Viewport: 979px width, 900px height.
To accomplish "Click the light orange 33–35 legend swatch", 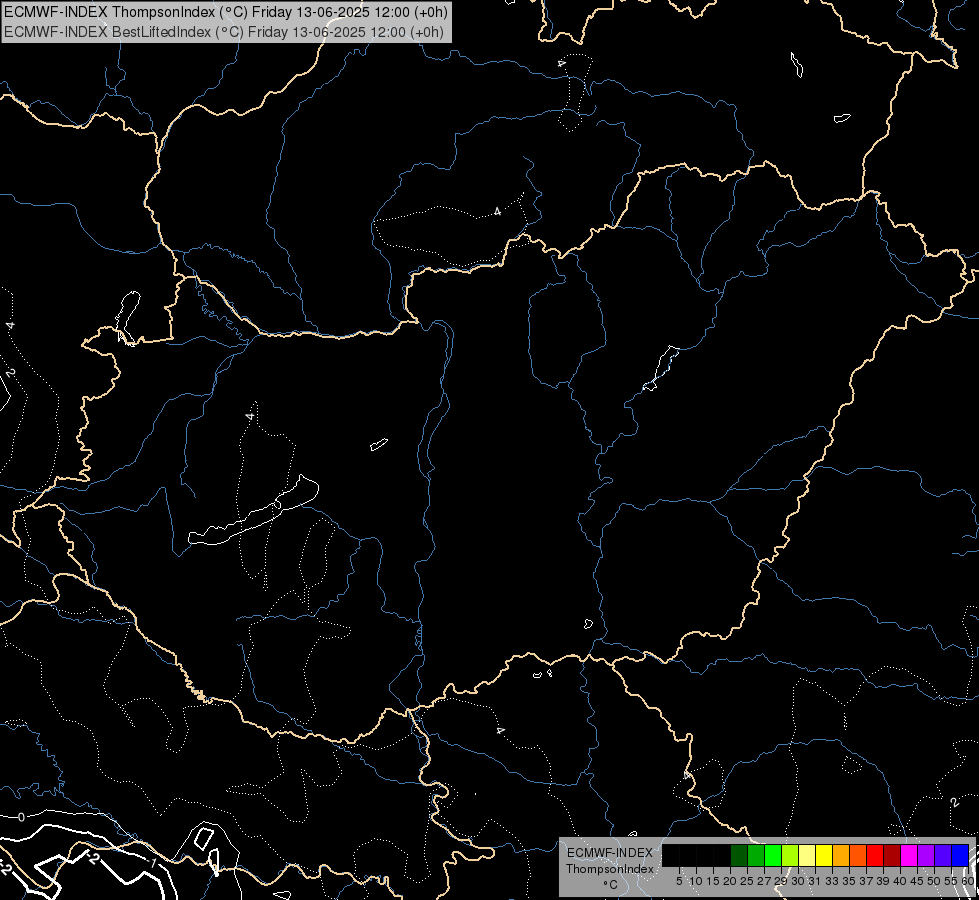I will point(841,855).
